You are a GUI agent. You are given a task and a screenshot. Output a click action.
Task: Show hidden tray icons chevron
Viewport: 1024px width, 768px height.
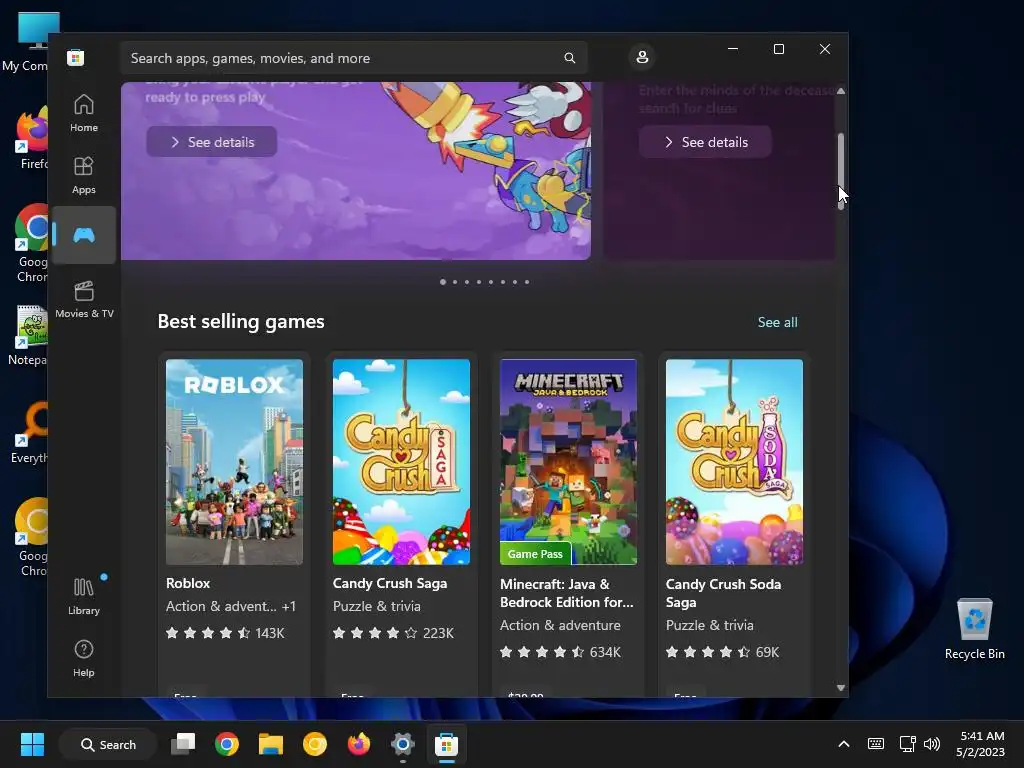844,744
